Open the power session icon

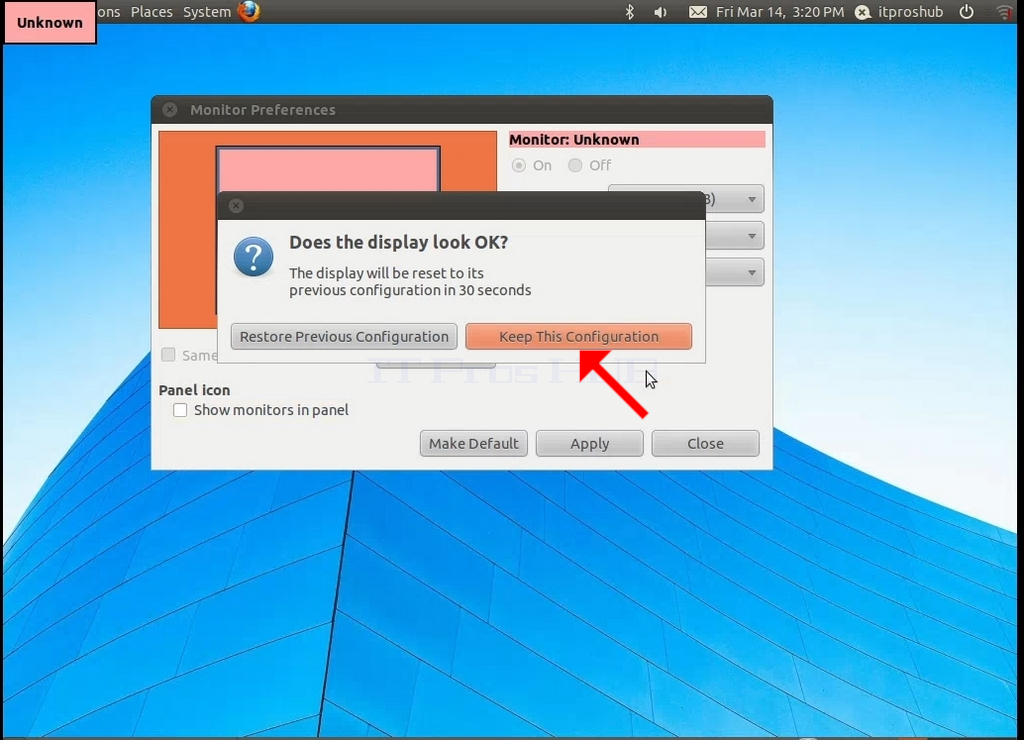[967, 12]
